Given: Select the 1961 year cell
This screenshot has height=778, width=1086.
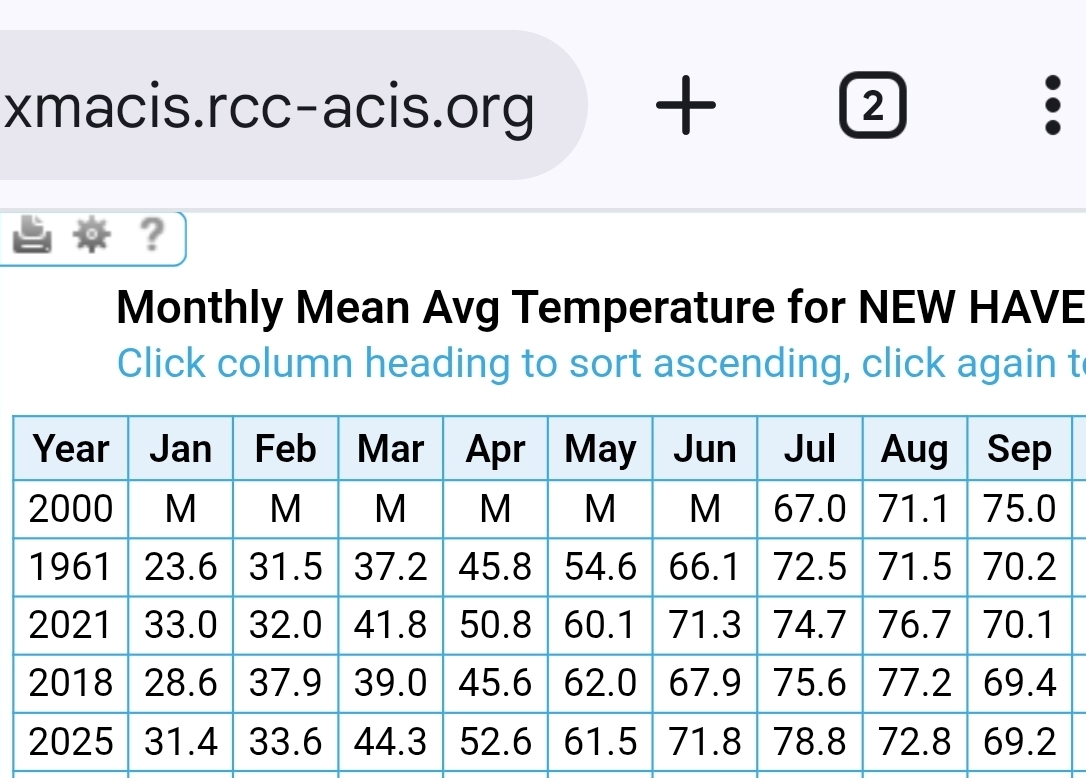Looking at the screenshot, I should click(71, 567).
